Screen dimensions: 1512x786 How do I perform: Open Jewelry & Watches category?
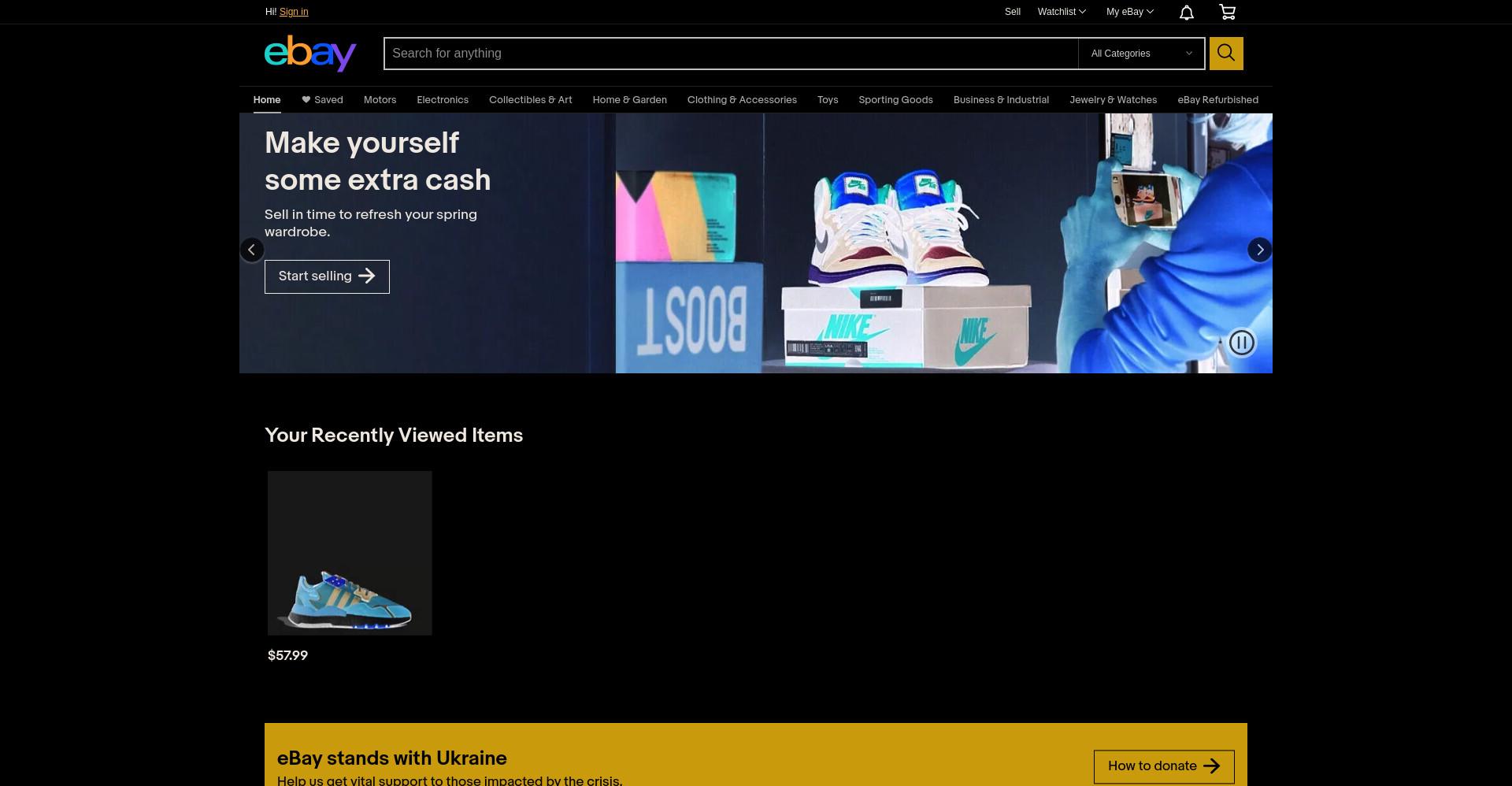click(1114, 100)
